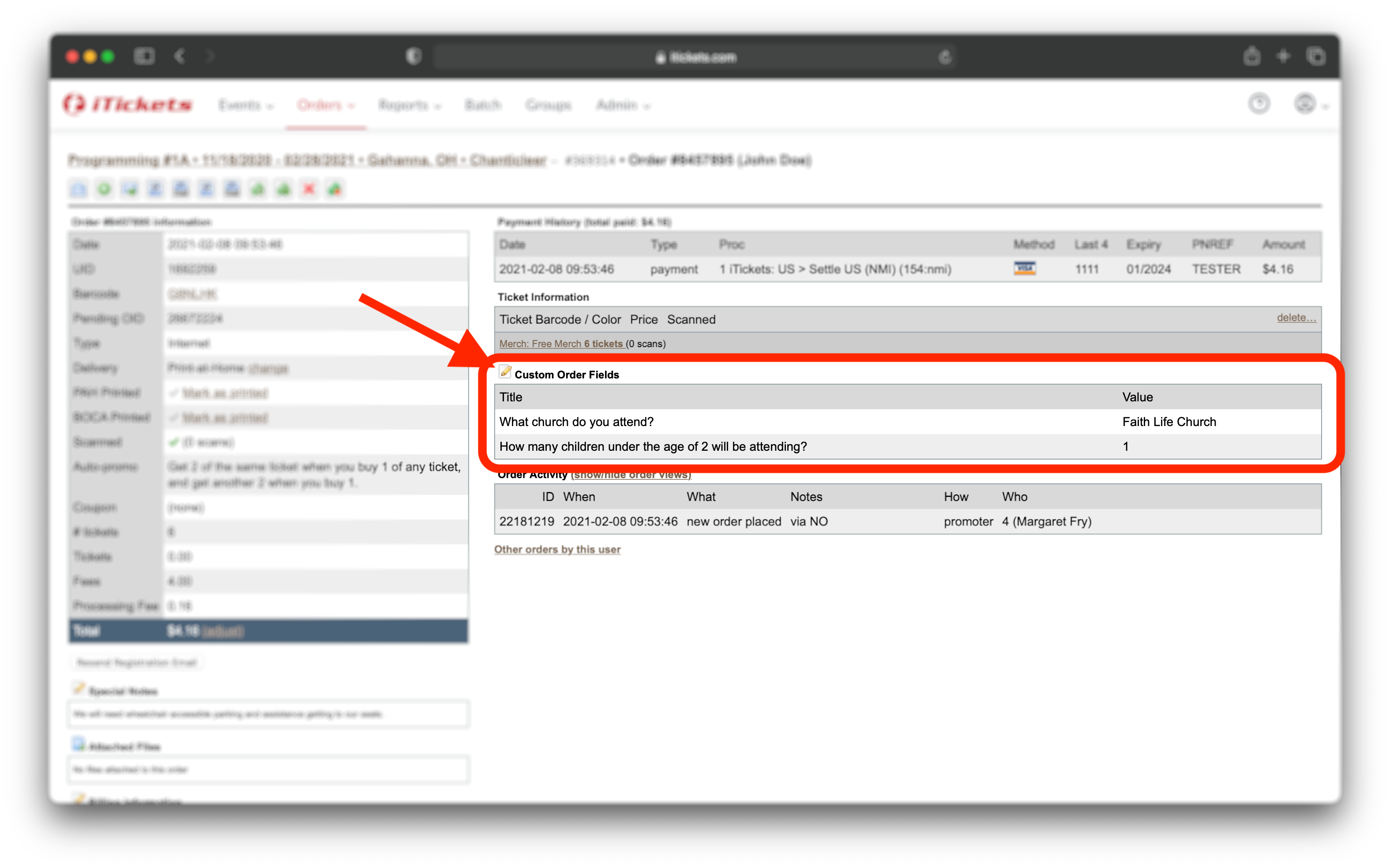Screen dimensions: 1390x868
Task: Click order activity ID 22181219
Action: (526, 522)
